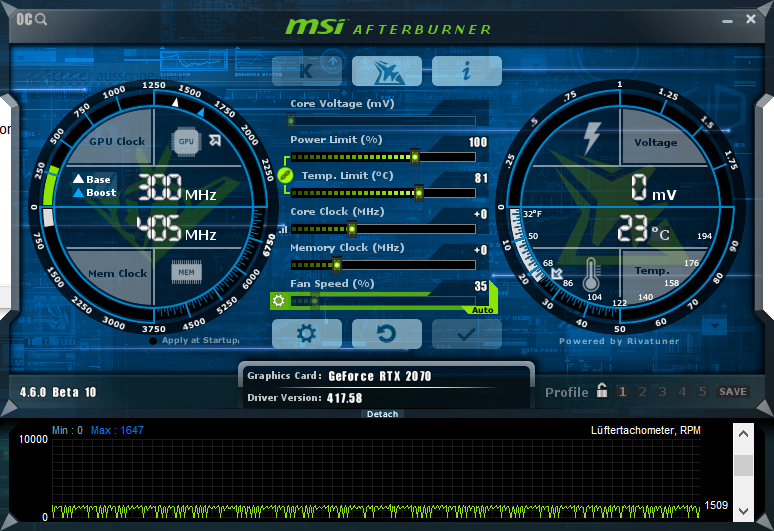Click the Power Limit slider handle
774x531 pixels.
click(415, 157)
